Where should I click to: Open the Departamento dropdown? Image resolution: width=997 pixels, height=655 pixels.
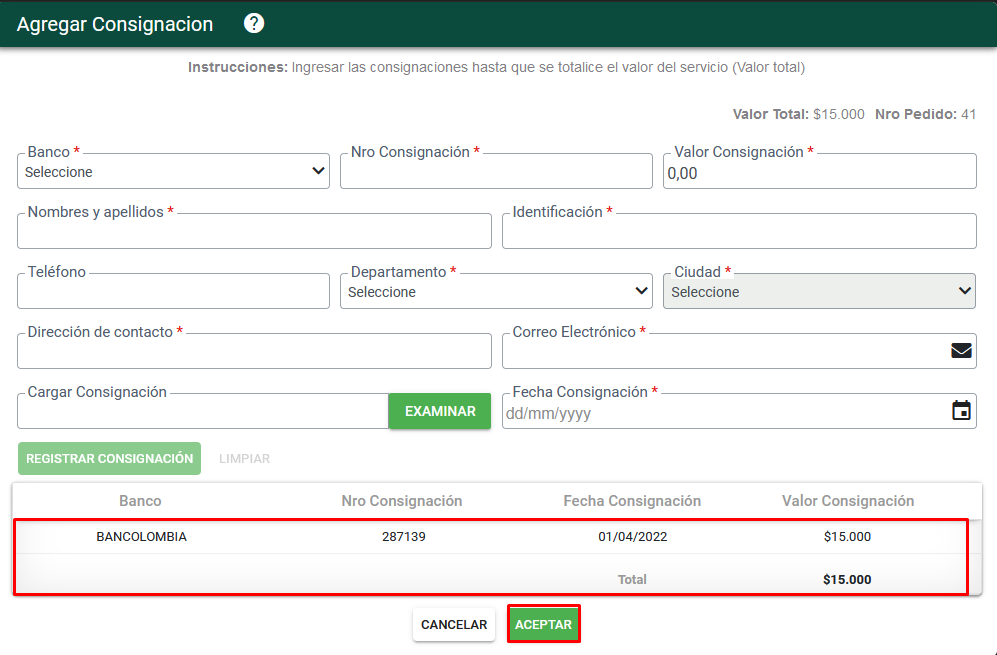496,291
